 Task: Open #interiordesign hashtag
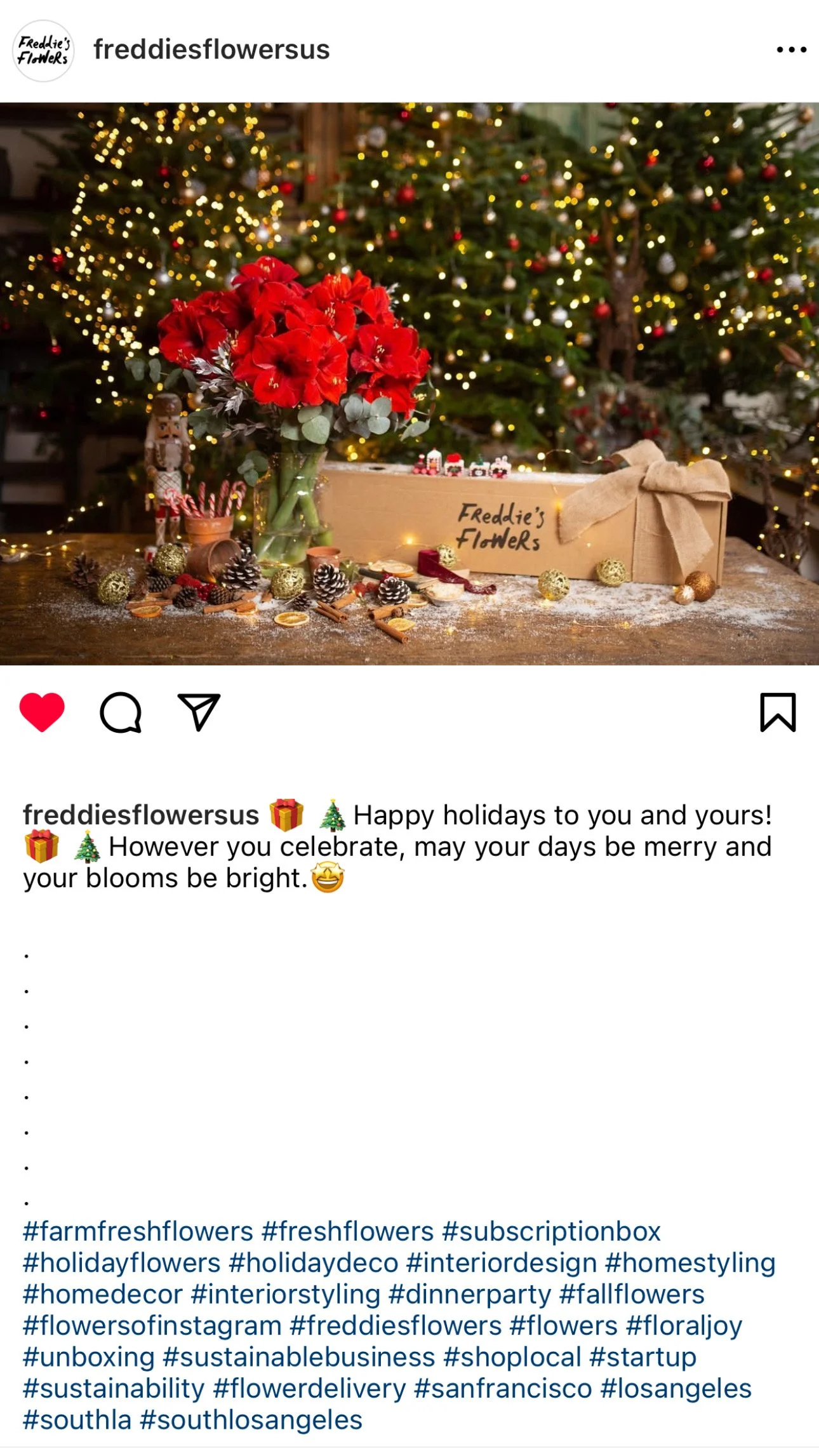pyautogui.click(x=502, y=1263)
